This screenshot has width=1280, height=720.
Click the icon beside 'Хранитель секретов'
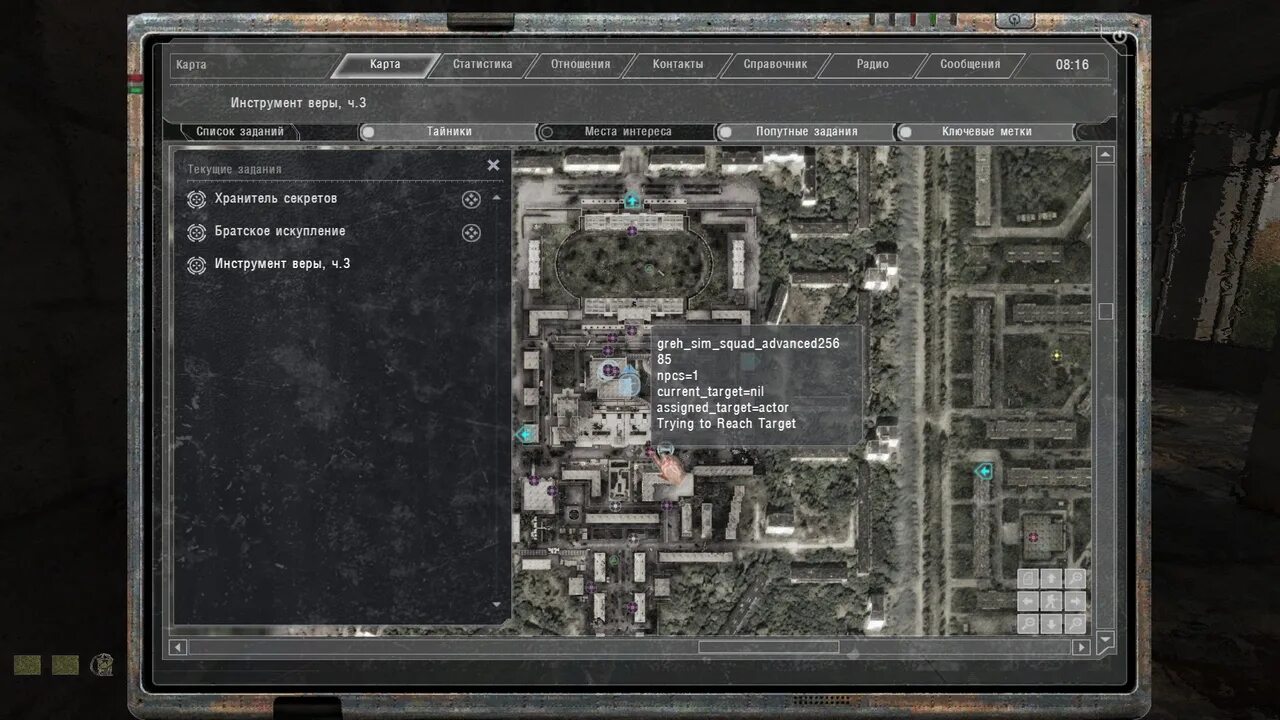[x=196, y=200]
